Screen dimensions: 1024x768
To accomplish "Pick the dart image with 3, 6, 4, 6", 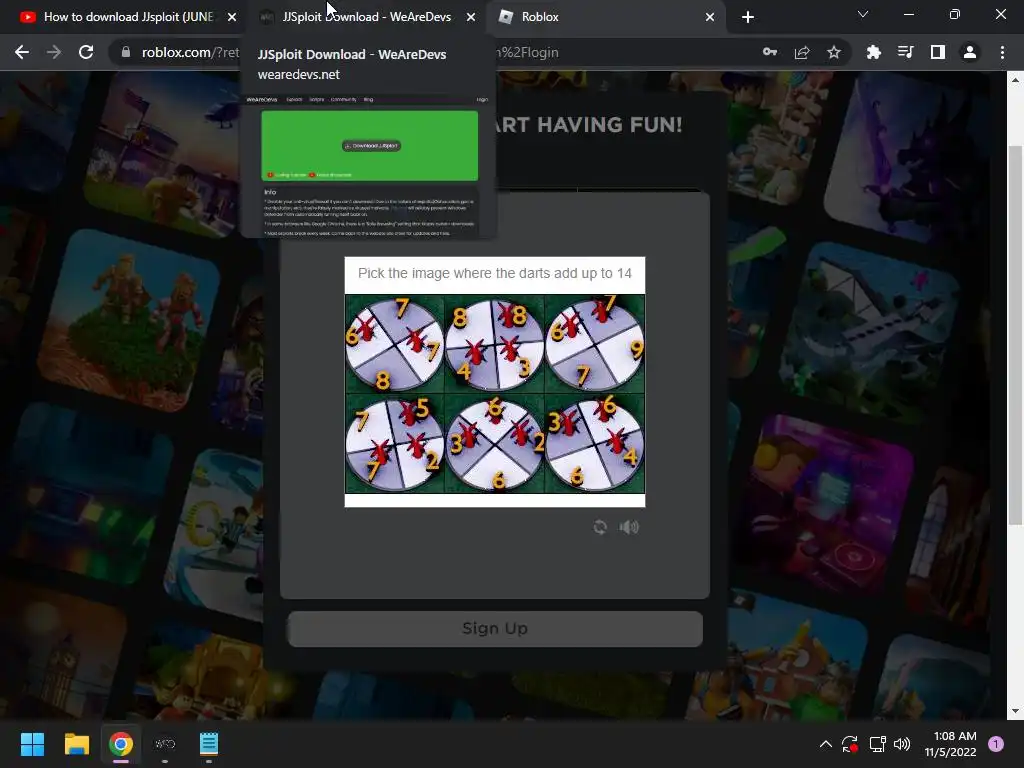I will (x=594, y=443).
